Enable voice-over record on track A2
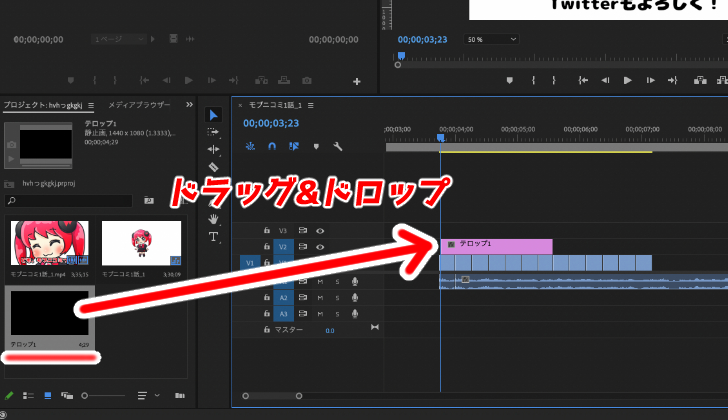Viewport: 728px width, 420px height. pyautogui.click(x=355, y=297)
